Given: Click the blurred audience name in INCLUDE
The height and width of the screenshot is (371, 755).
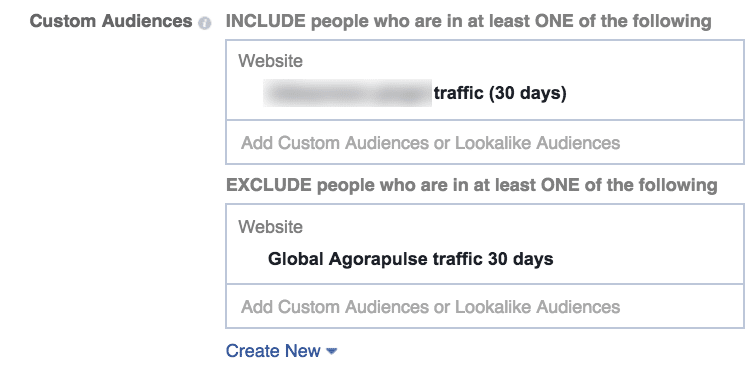Looking at the screenshot, I should (347, 93).
